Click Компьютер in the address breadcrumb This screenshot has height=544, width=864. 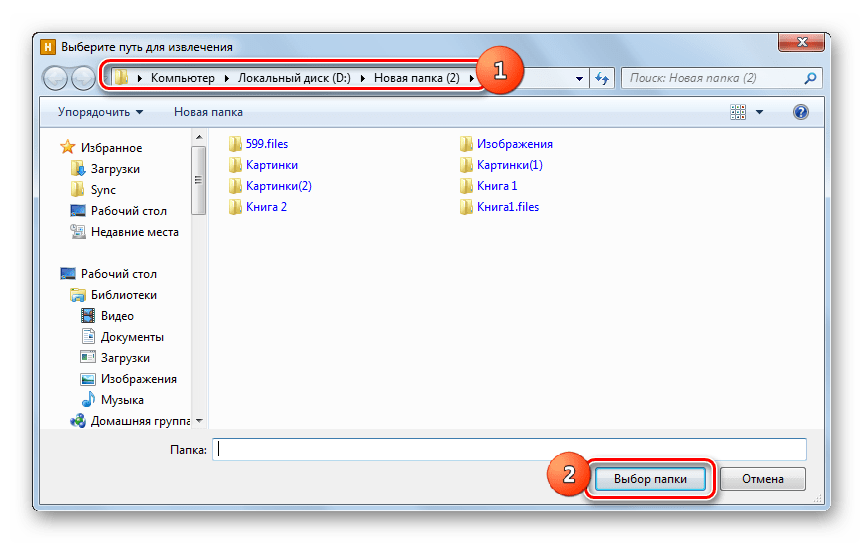pos(183,78)
